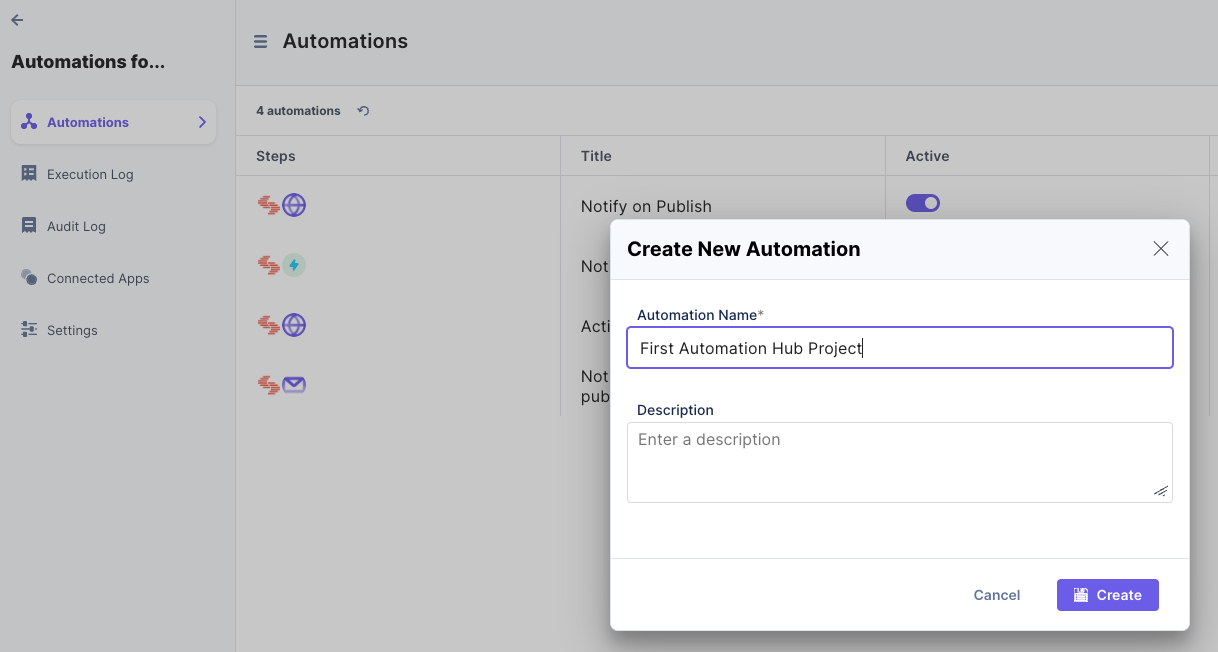The image size is (1218, 652).
Task: Click the back arrow icon in sidebar
Action: tap(17, 20)
